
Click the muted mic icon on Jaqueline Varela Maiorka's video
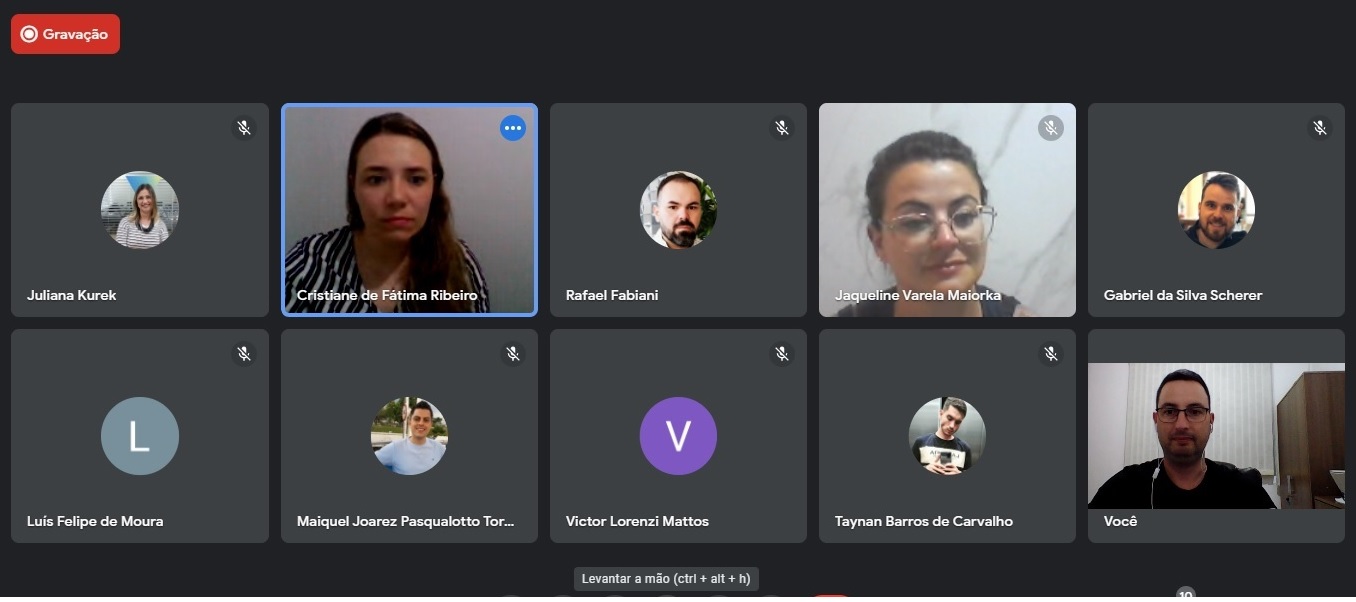coord(1050,128)
